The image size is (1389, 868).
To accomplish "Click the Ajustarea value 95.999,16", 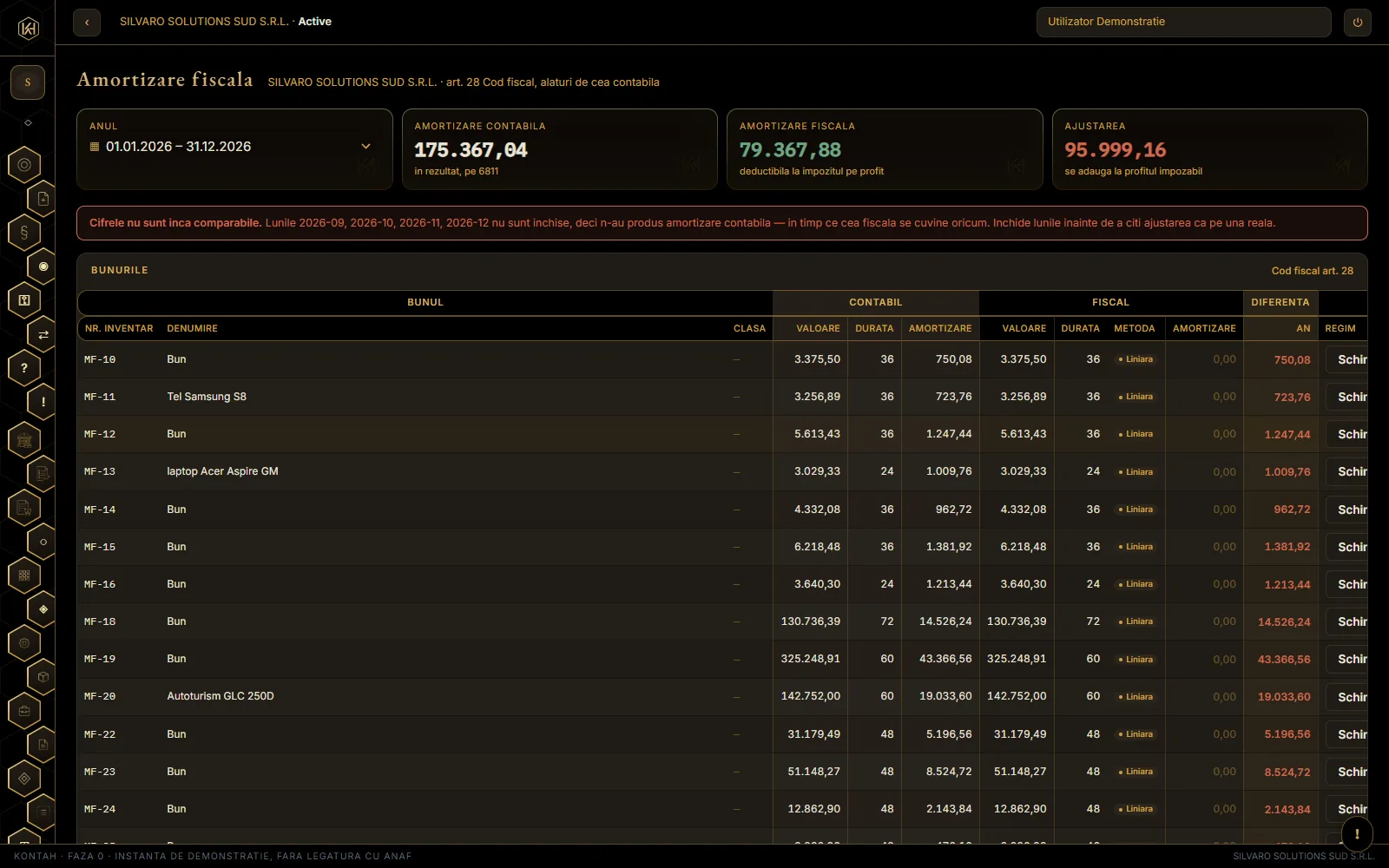I will [x=1116, y=150].
